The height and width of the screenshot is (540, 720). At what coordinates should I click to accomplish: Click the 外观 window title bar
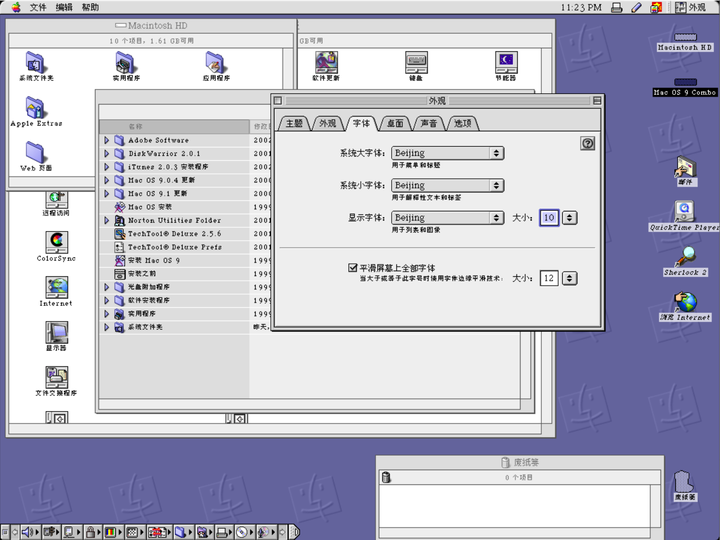tap(437, 100)
